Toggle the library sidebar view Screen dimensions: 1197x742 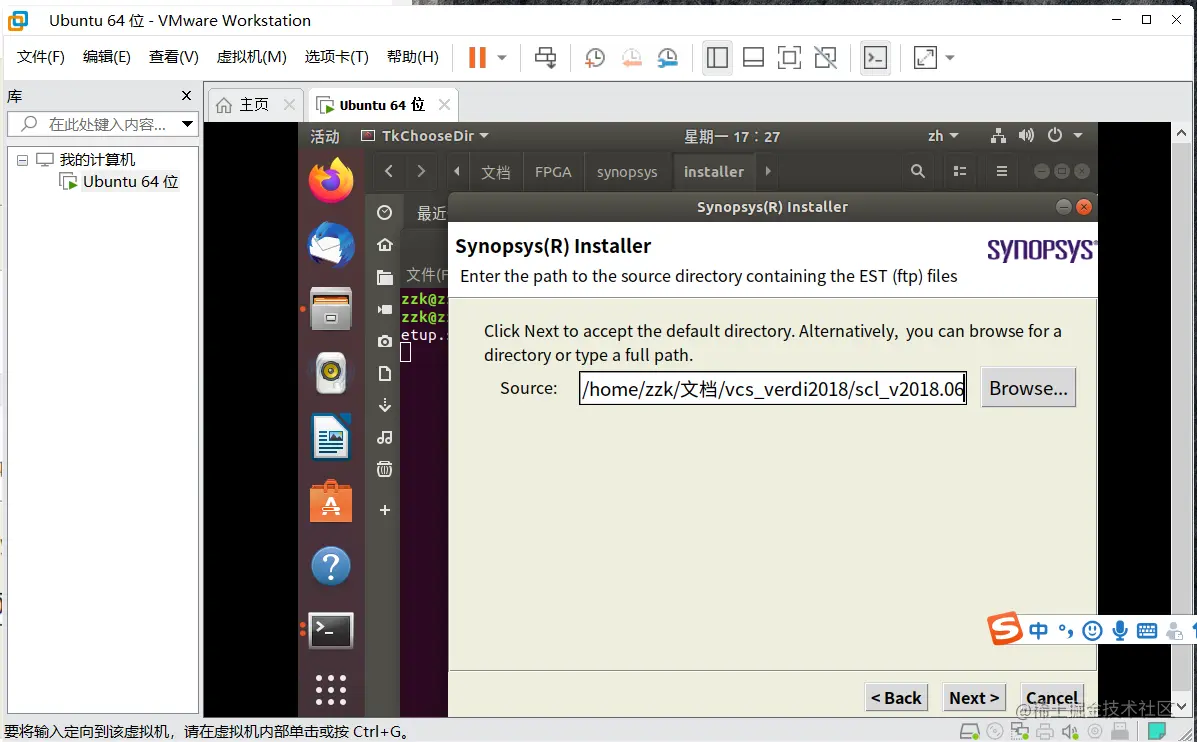[717, 57]
